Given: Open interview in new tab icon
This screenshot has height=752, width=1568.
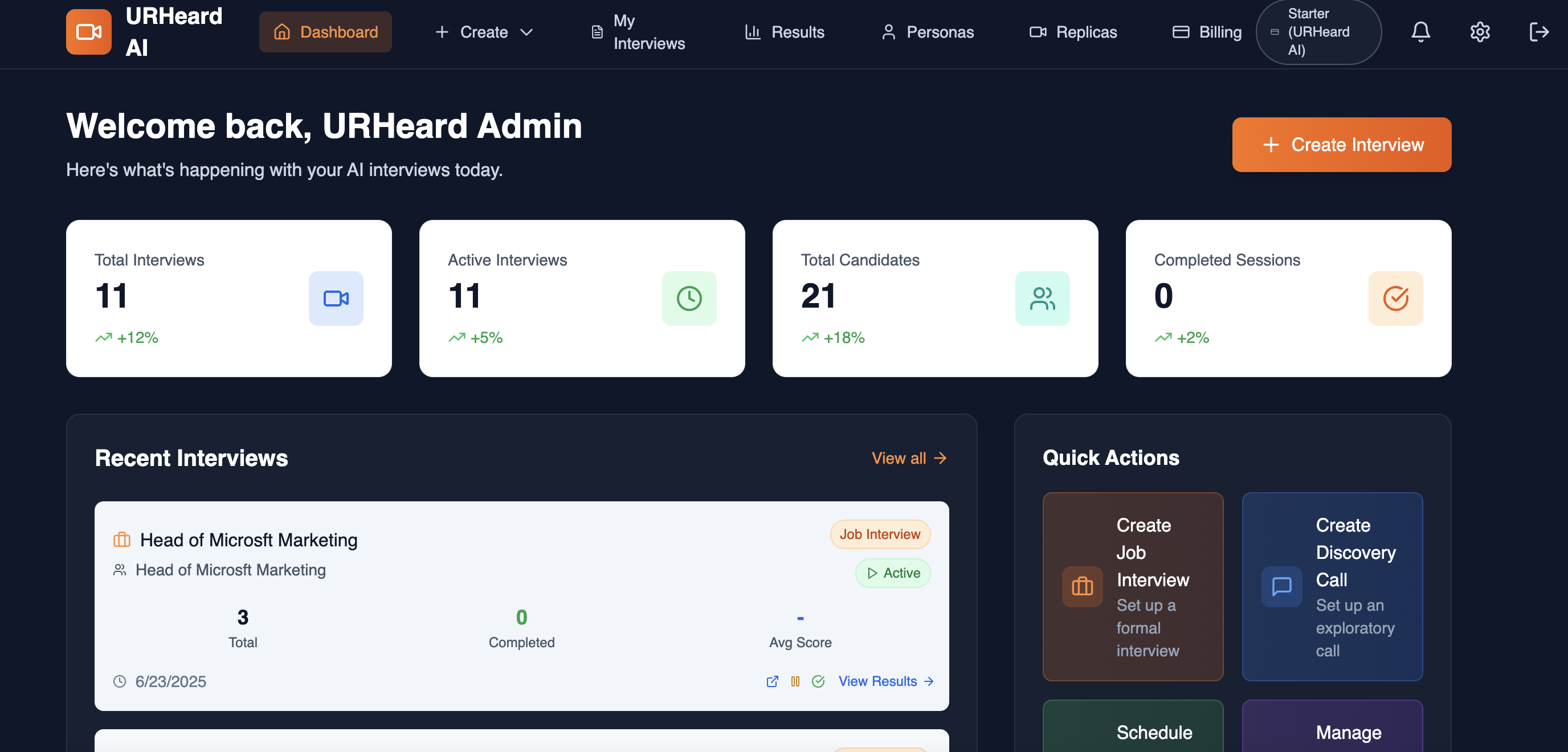Looking at the screenshot, I should point(772,681).
